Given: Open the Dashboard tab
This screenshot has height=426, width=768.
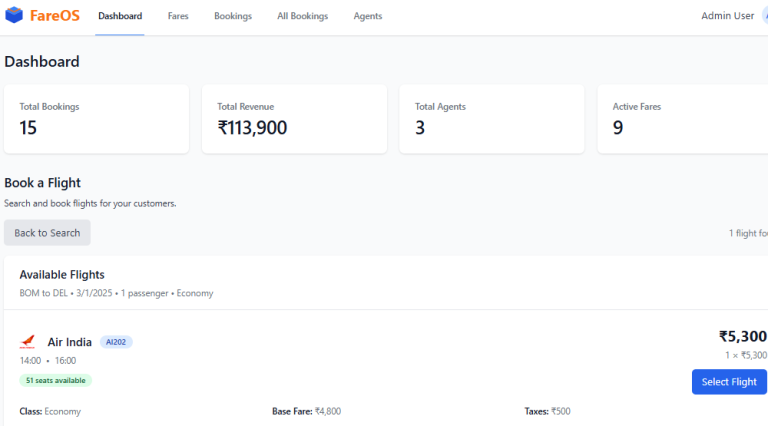Looking at the screenshot, I should [x=120, y=16].
